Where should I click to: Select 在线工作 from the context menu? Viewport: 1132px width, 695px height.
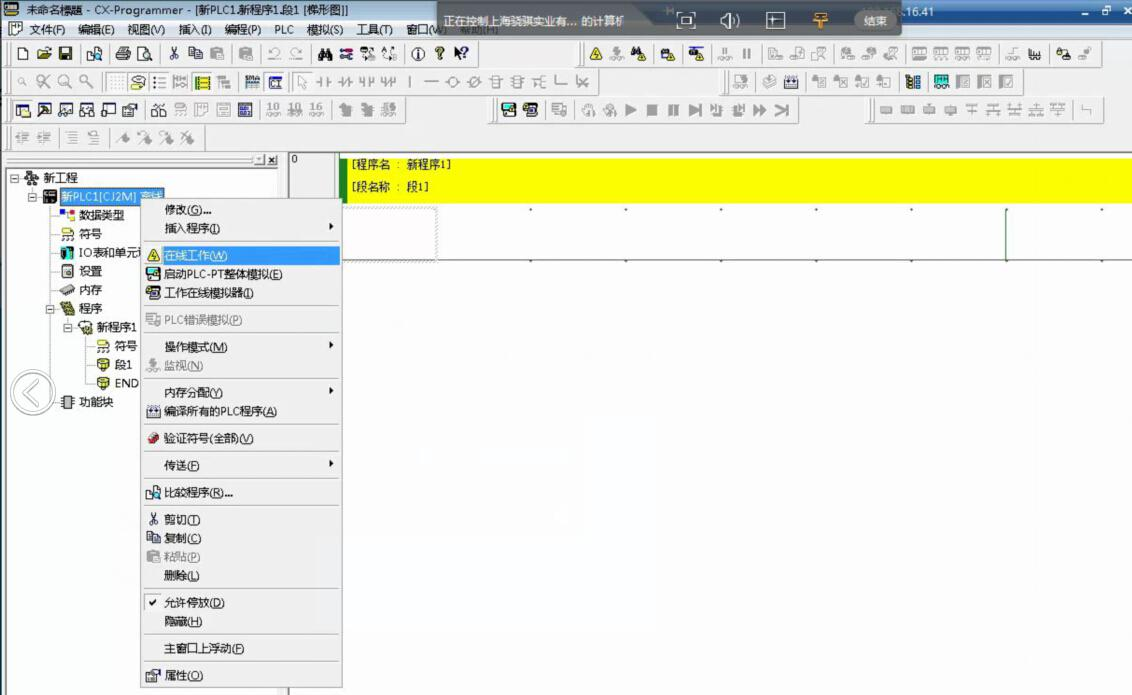[195, 256]
